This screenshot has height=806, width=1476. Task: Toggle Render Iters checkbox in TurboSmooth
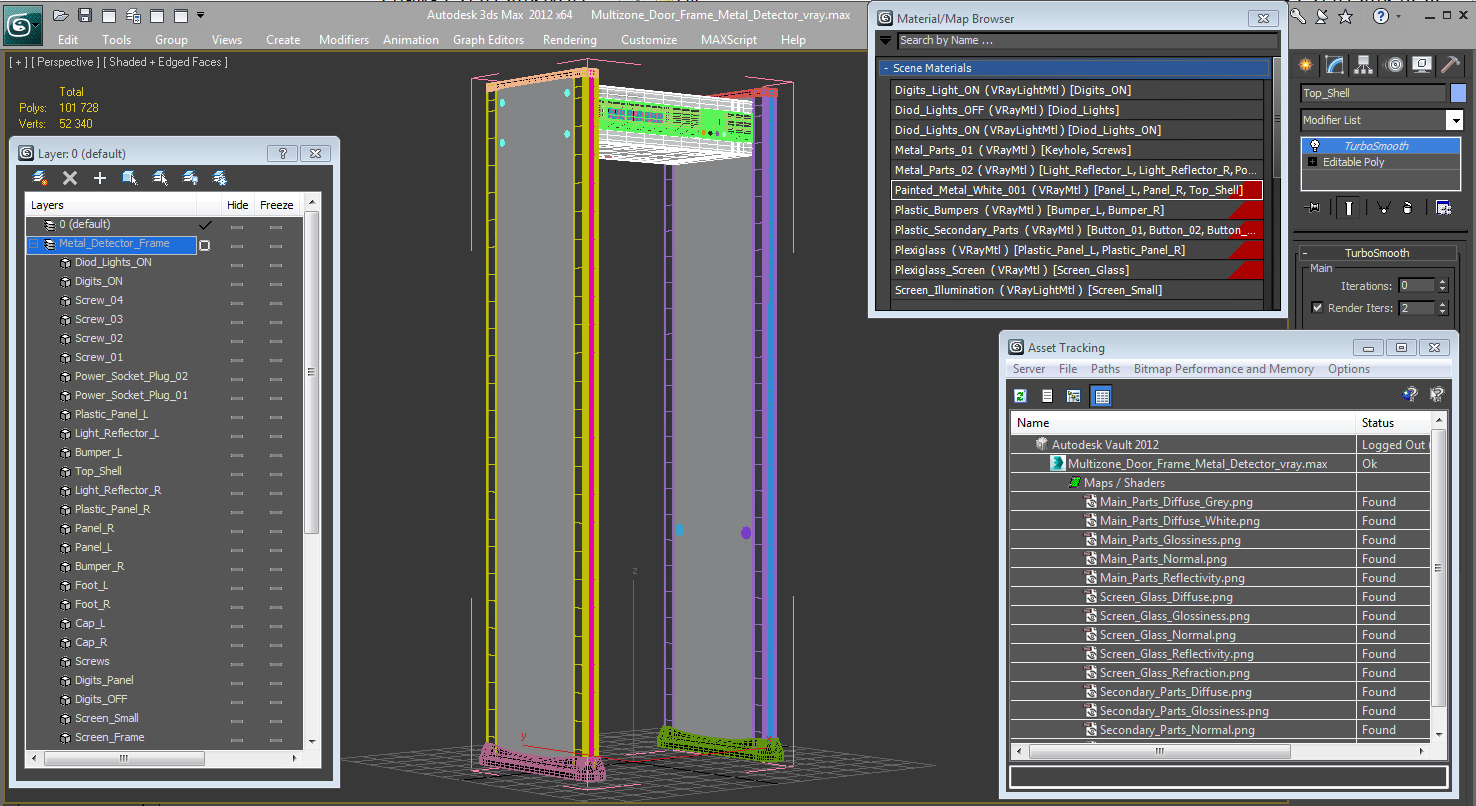(x=1317, y=308)
